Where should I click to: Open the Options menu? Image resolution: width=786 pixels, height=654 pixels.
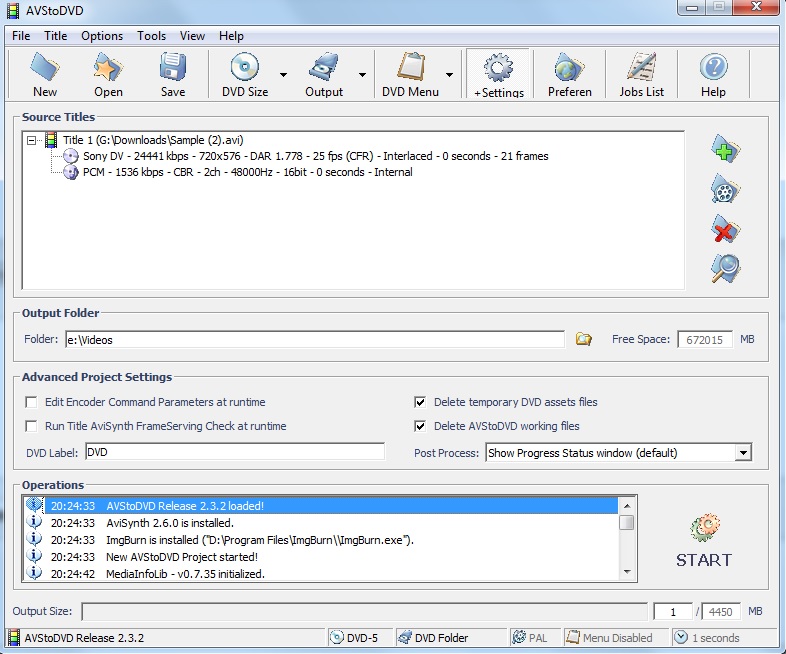click(x=102, y=36)
